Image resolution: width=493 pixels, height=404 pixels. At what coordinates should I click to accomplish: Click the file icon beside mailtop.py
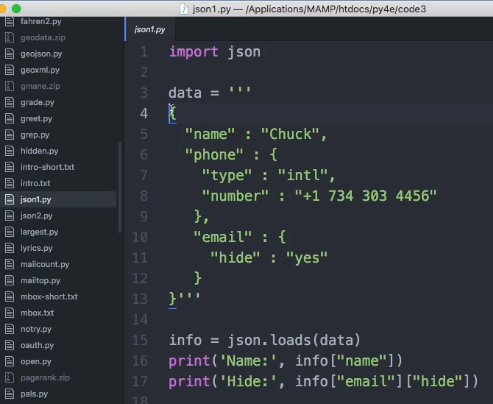click(x=10, y=280)
